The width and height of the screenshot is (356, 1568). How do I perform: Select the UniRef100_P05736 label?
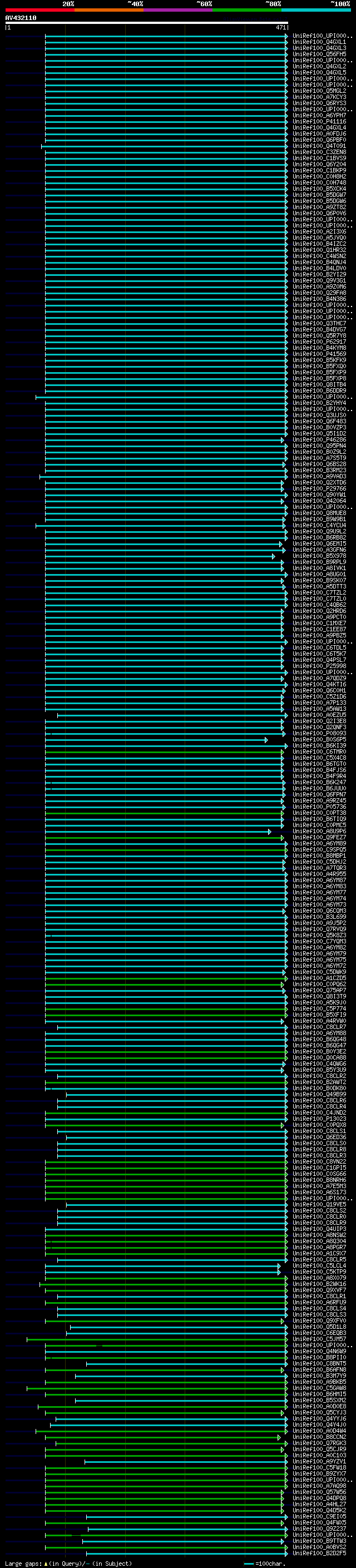click(x=319, y=807)
